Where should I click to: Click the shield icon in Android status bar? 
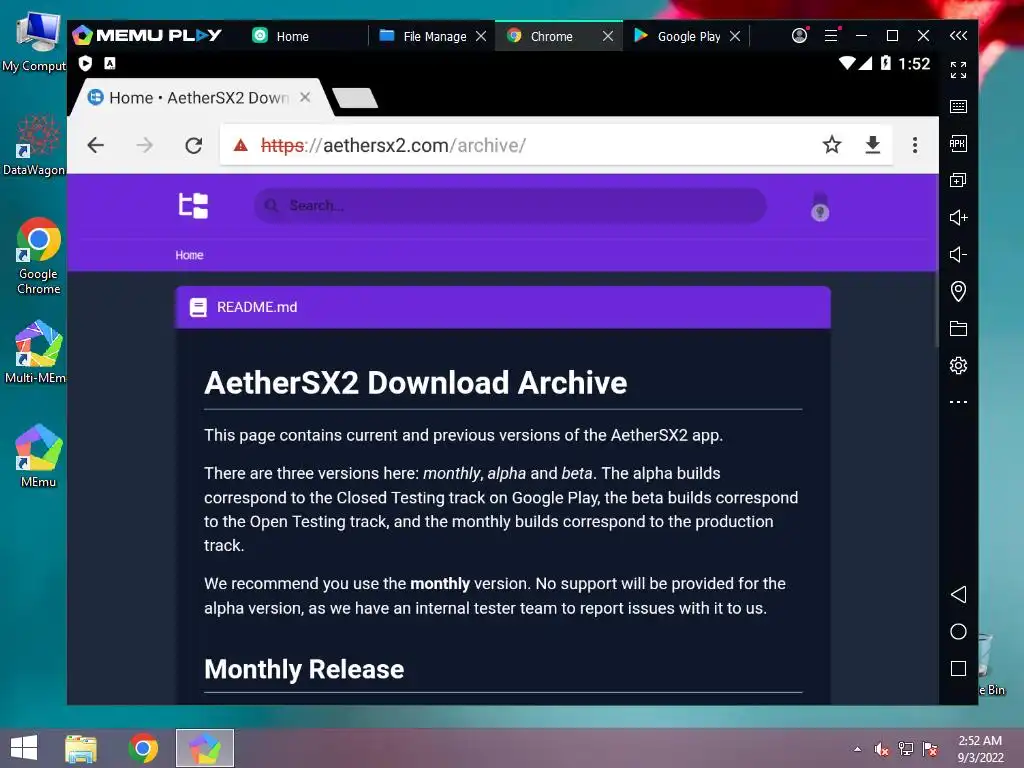(86, 63)
